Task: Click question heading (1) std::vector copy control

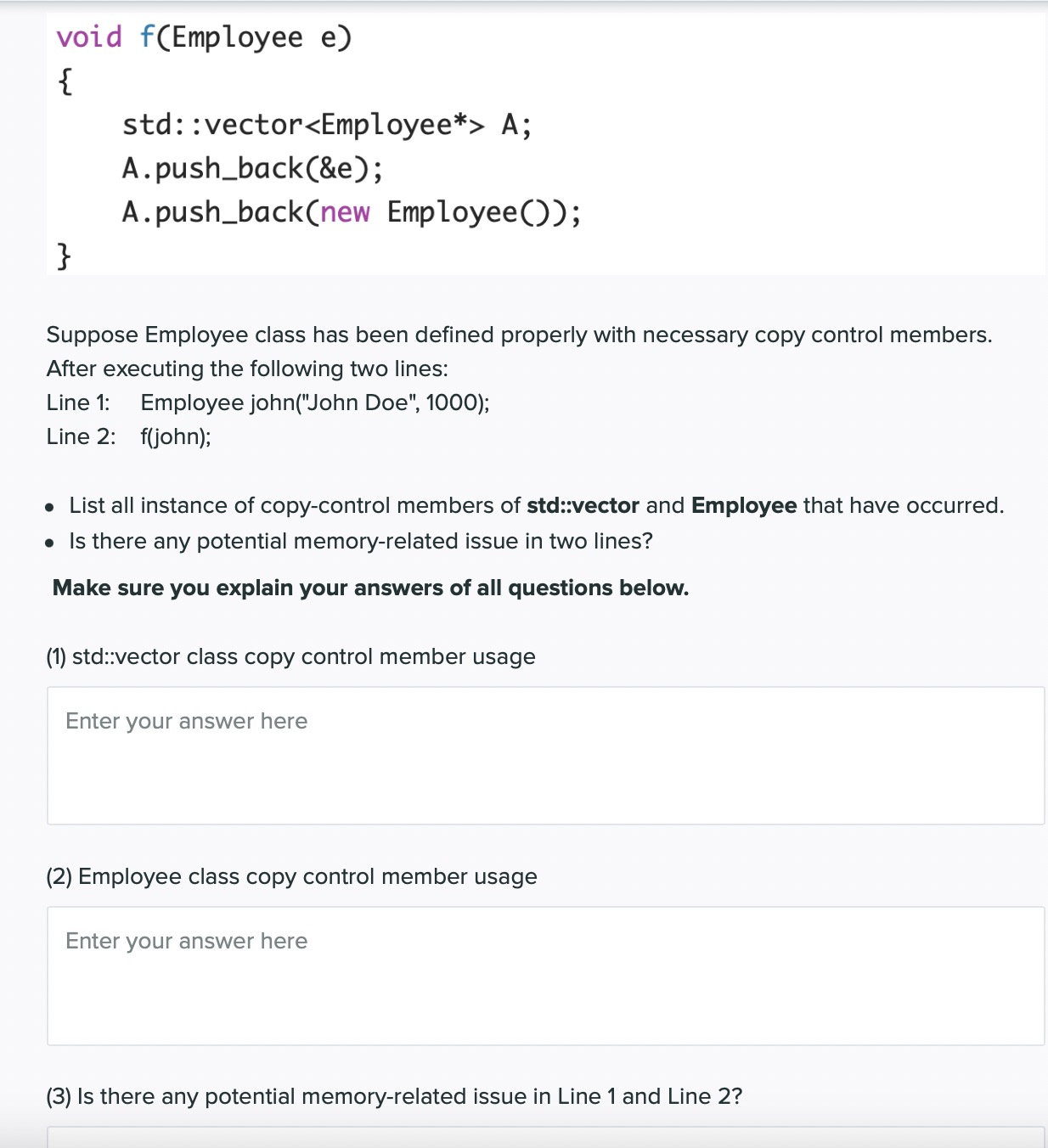Action: point(290,656)
